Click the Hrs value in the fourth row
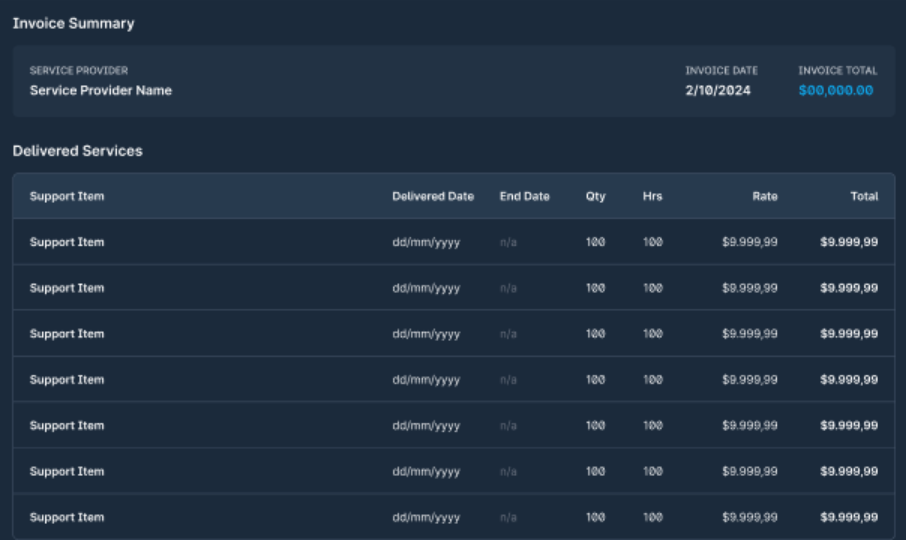This screenshot has width=906, height=540. pos(652,380)
